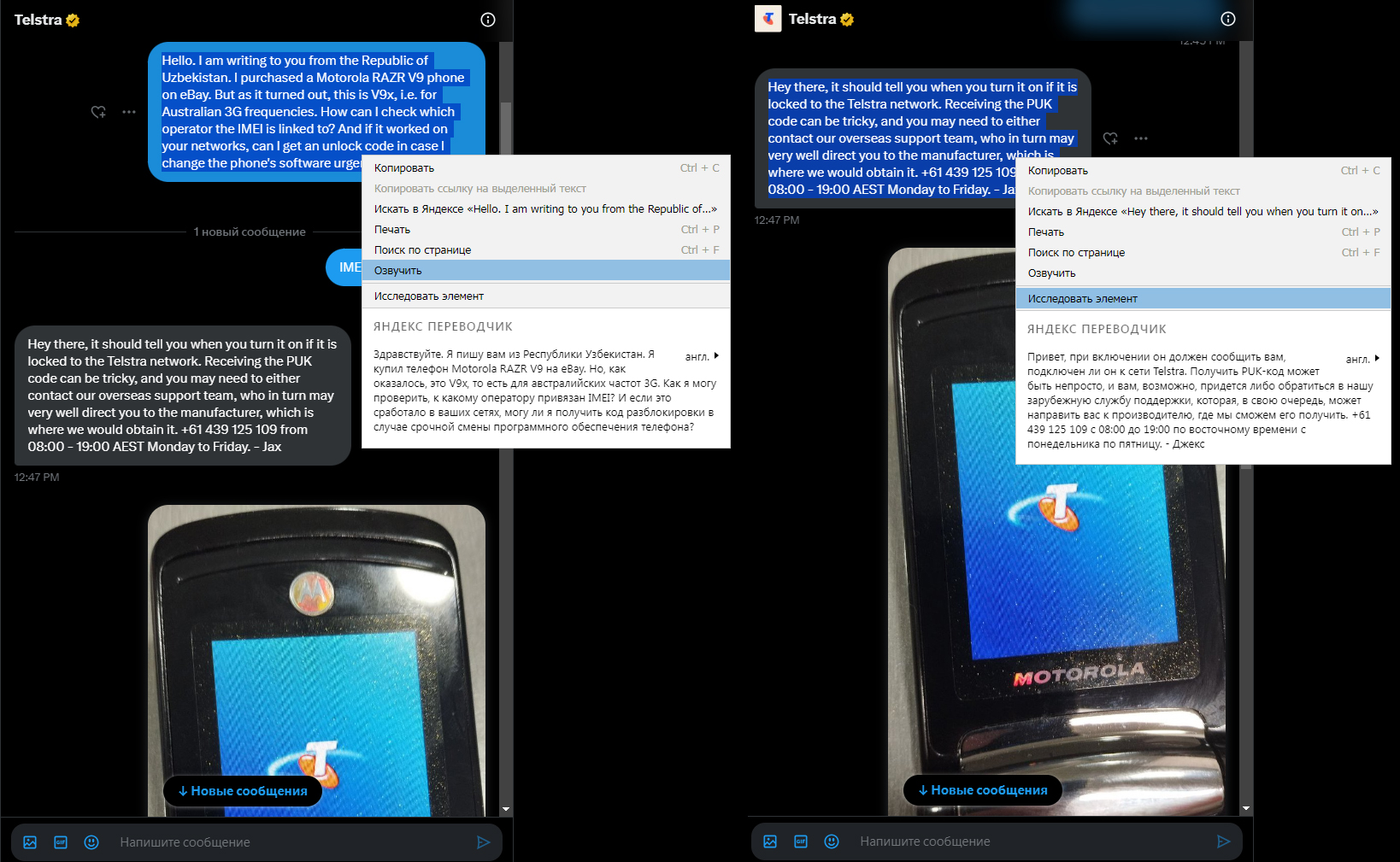Expand англ. language arrow in left translator
The image size is (1400, 862).
(x=716, y=355)
